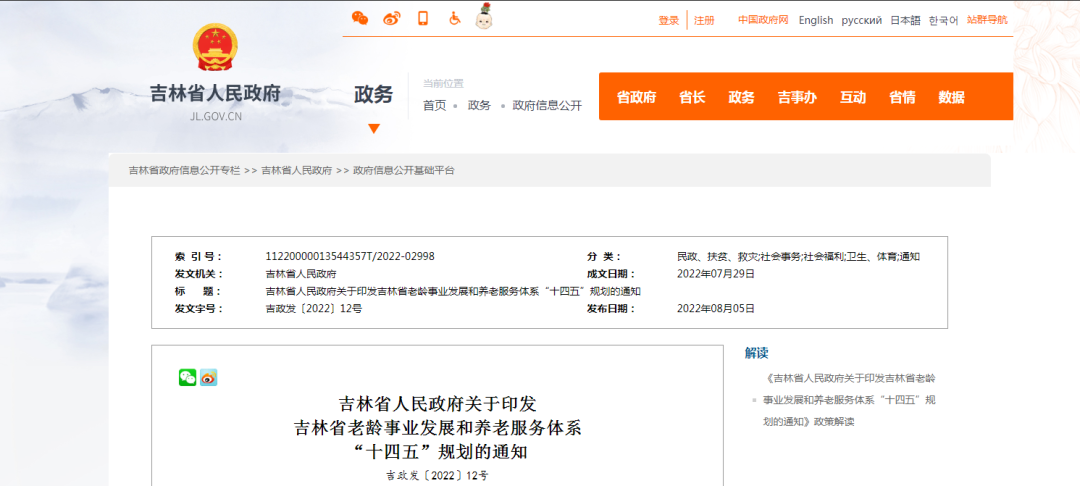
Task: Select 吉事办 in the orange nav bar
Action: coord(797,97)
